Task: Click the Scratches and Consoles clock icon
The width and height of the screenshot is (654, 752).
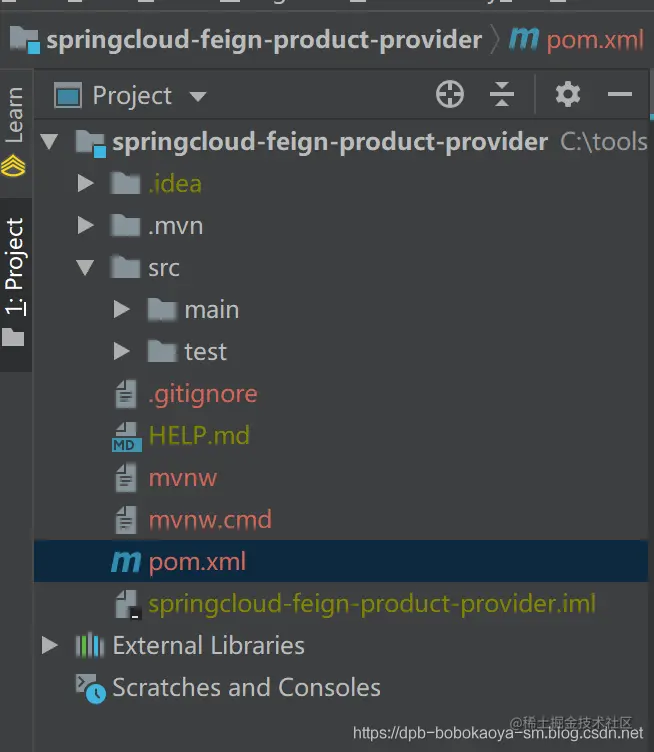Action: click(x=91, y=689)
